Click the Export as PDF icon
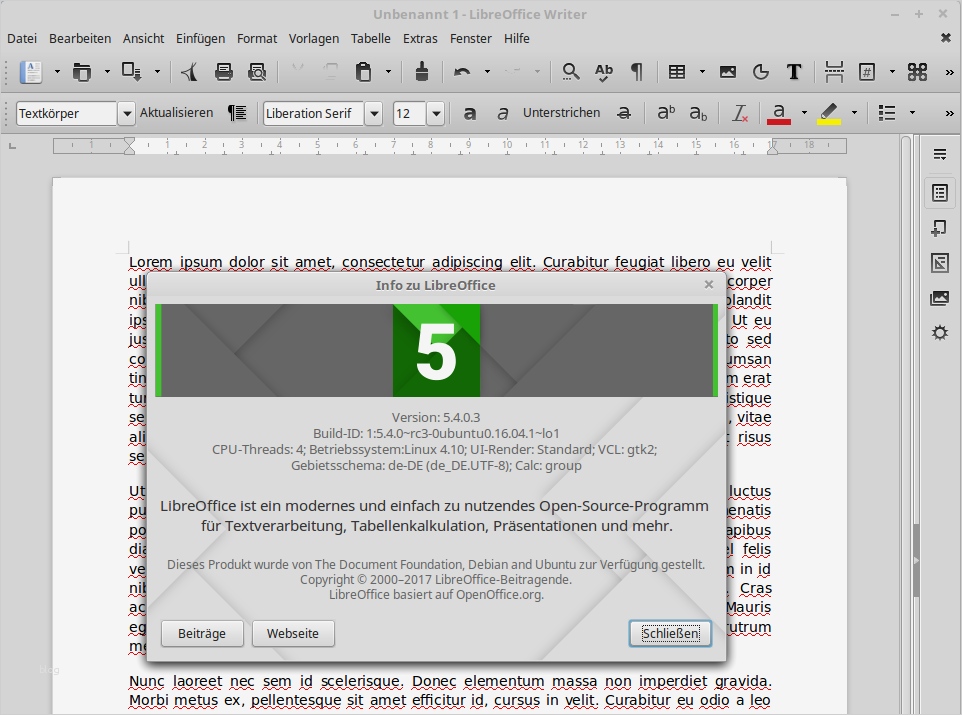Screen dimensions: 962x715 pyautogui.click(x=189, y=72)
